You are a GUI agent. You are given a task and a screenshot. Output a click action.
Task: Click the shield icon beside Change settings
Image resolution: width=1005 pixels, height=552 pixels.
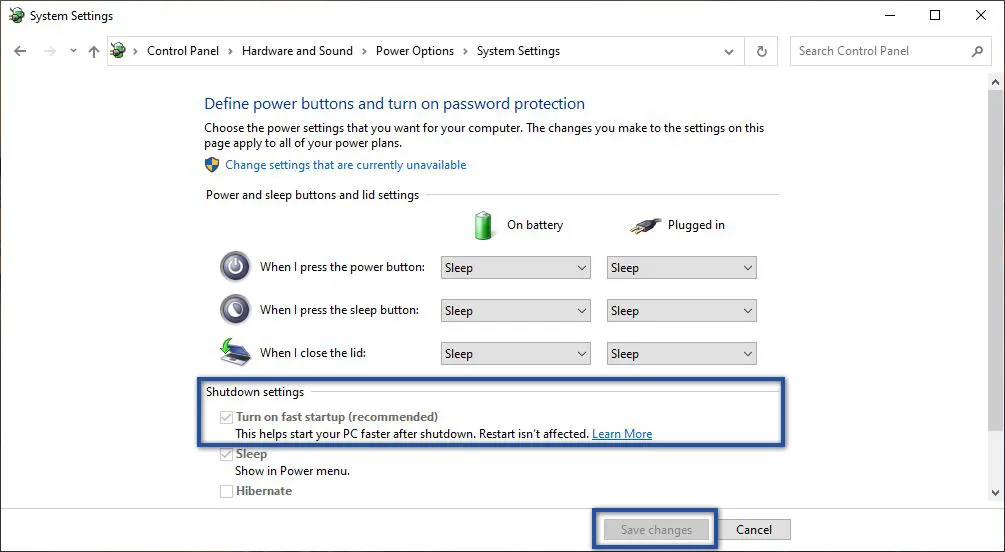212,165
